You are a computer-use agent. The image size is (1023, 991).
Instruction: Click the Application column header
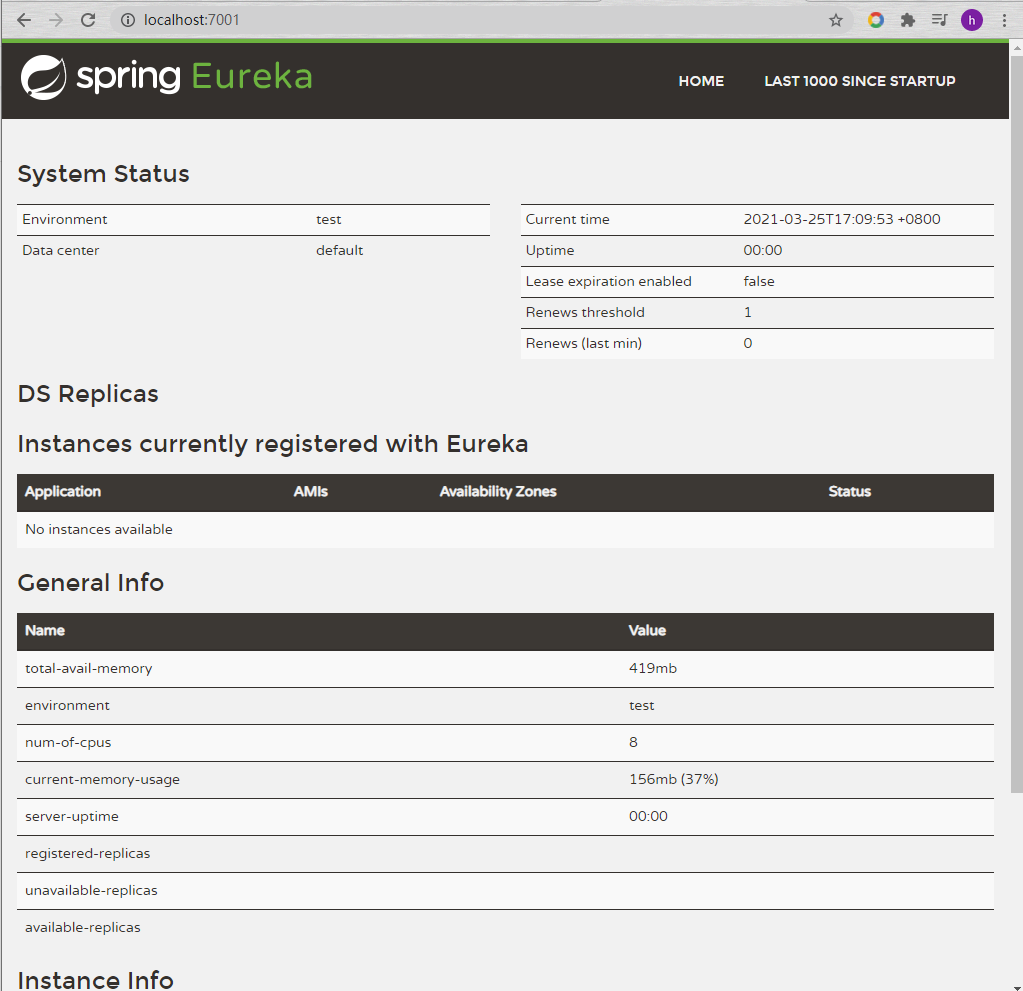(x=63, y=492)
